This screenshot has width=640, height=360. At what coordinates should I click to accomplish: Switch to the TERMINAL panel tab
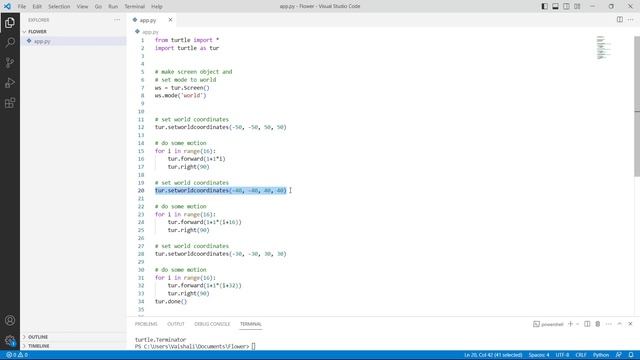coord(251,324)
